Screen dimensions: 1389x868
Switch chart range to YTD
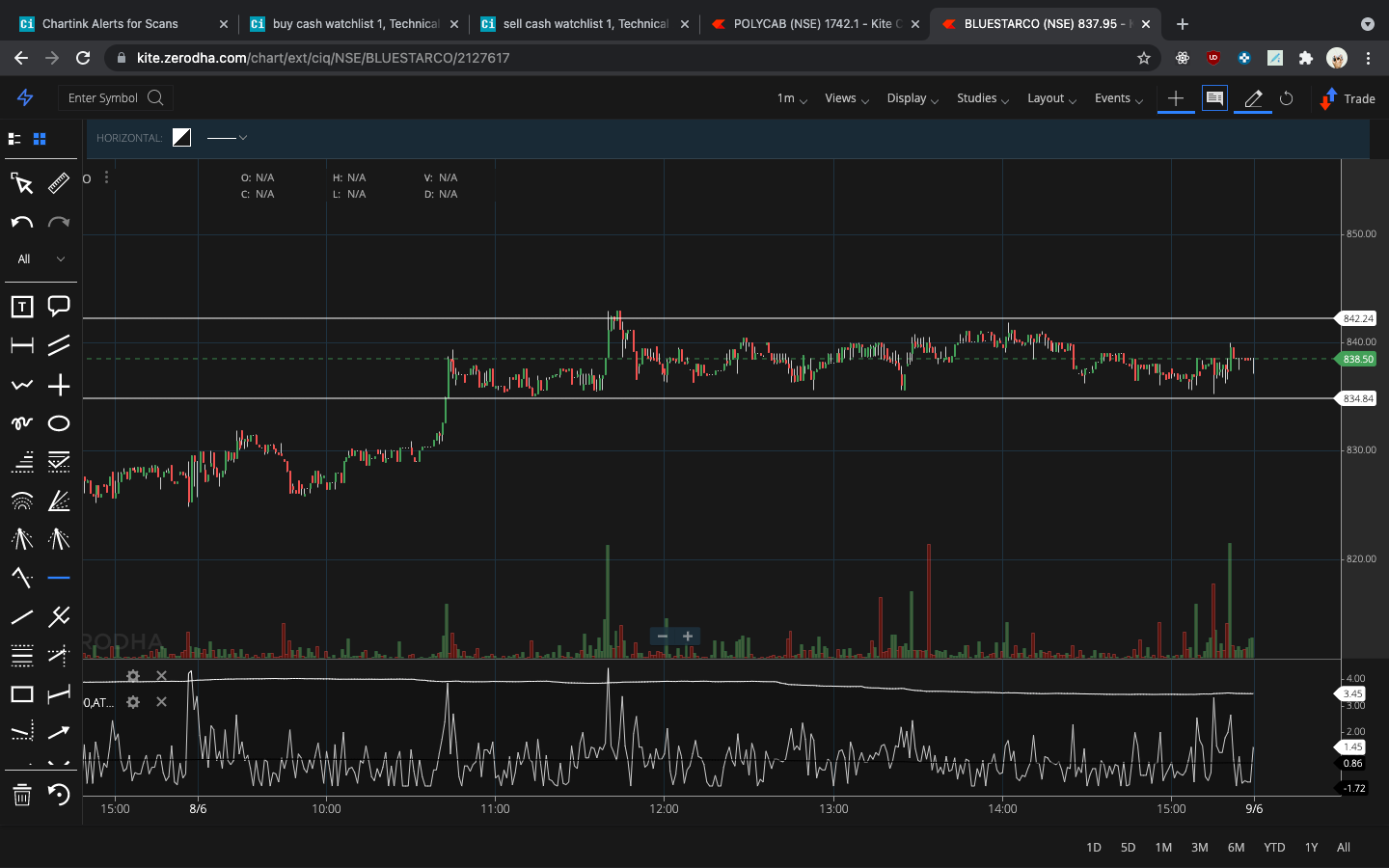coord(1273,848)
